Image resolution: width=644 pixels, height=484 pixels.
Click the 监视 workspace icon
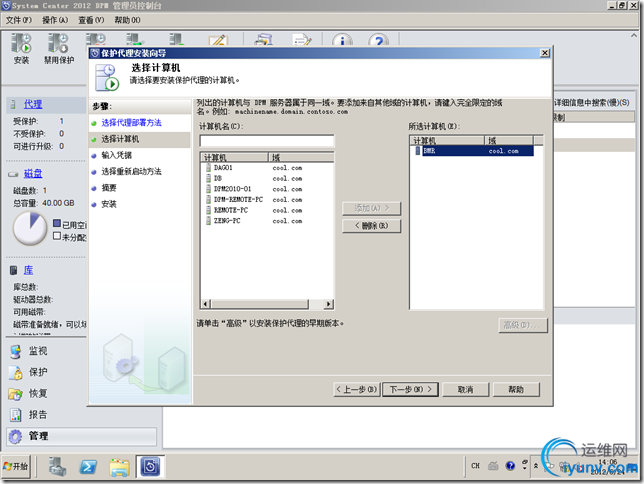[15, 352]
